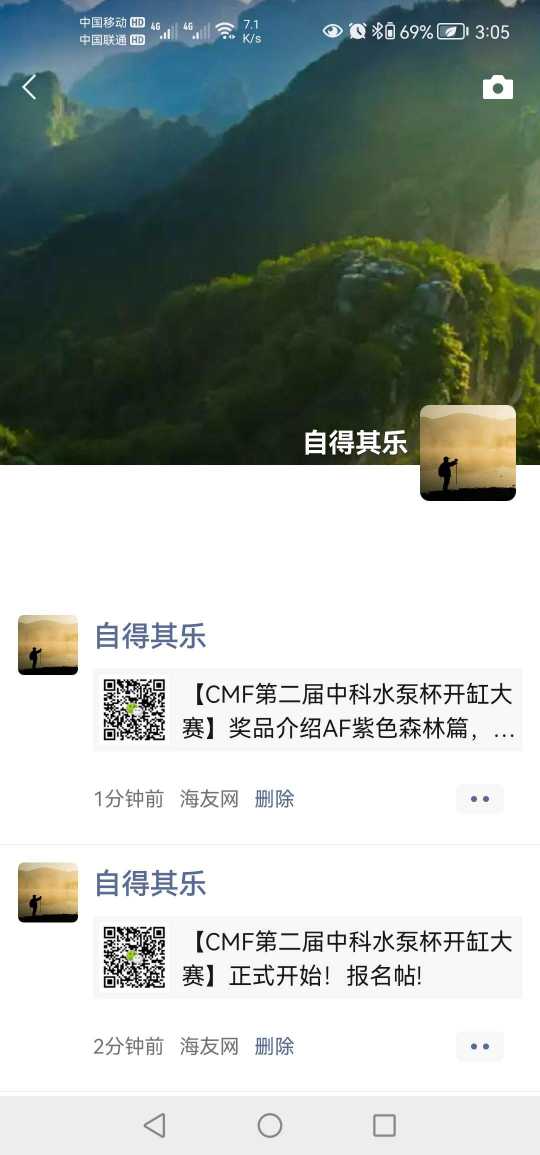Tap the QR code thumbnail in first post

134,710
